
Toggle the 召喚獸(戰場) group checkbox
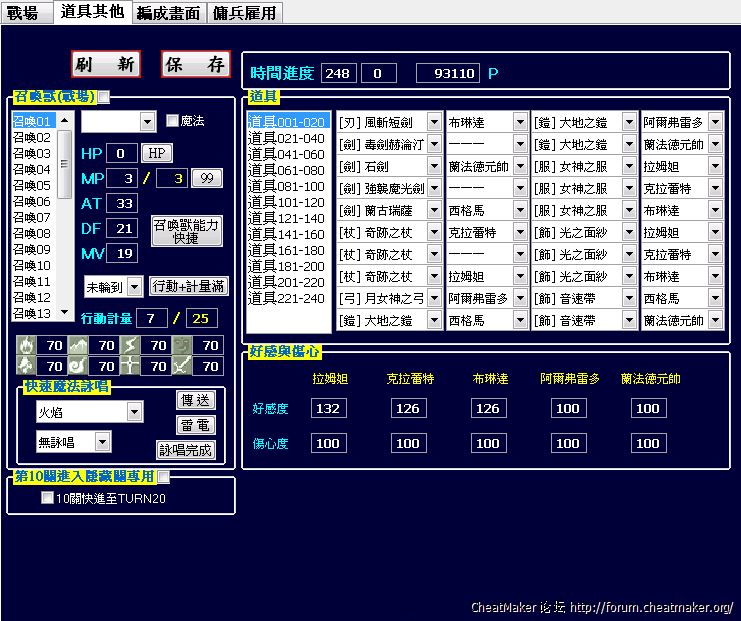pos(104,97)
